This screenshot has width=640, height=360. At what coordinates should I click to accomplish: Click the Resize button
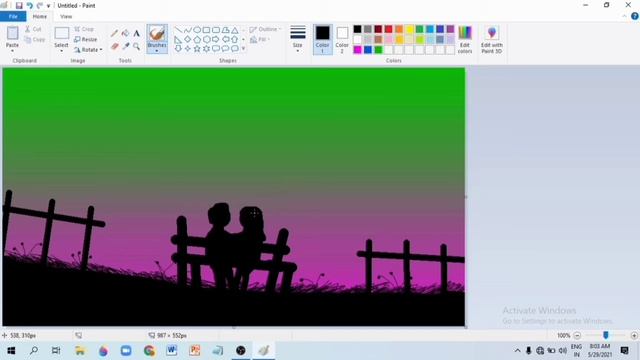(86, 40)
